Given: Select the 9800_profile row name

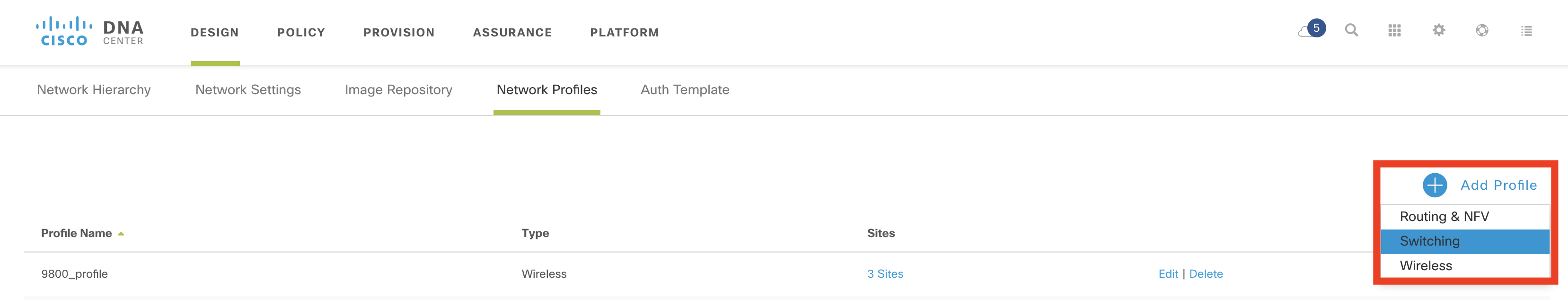Looking at the screenshot, I should (74, 274).
